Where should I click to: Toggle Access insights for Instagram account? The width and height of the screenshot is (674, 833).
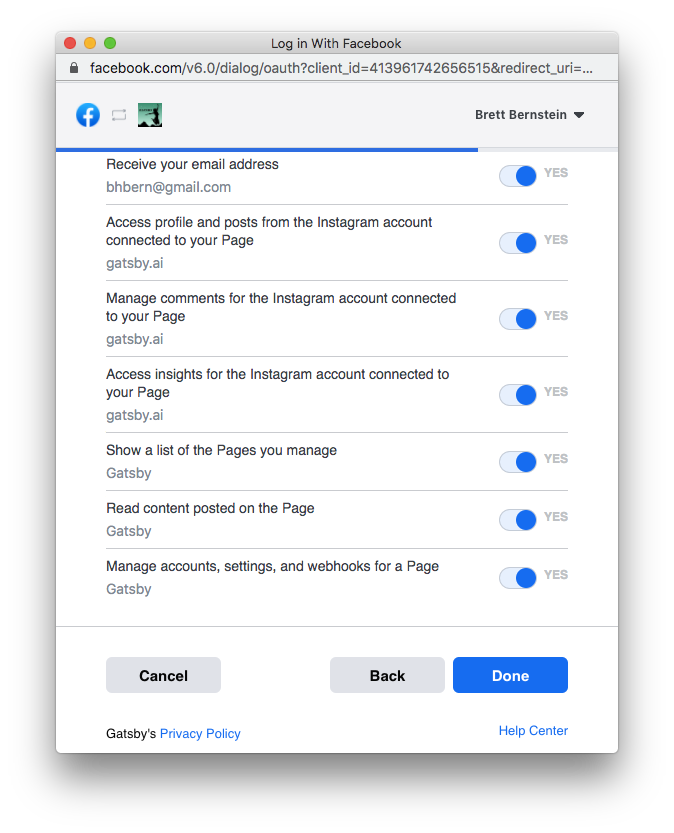[518, 395]
